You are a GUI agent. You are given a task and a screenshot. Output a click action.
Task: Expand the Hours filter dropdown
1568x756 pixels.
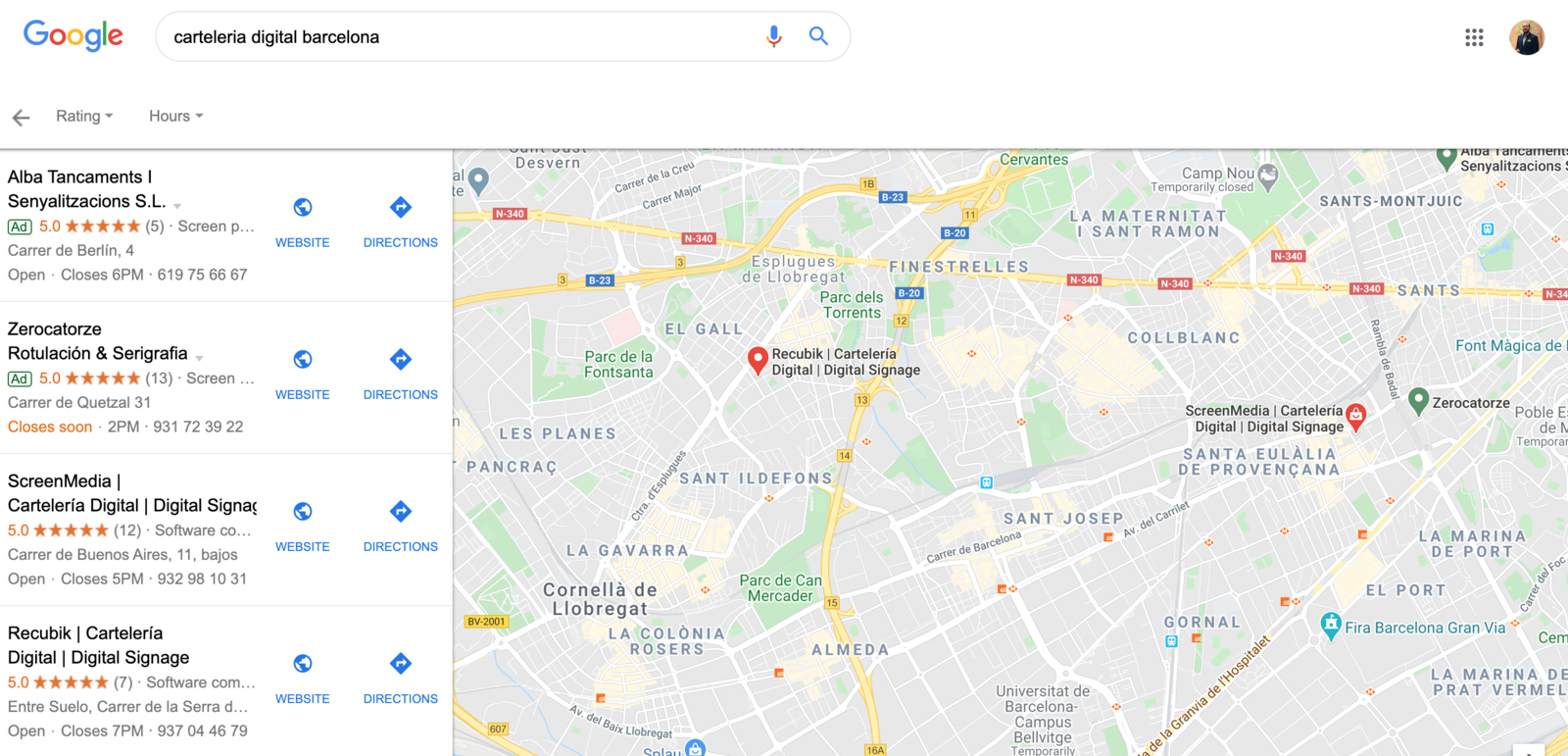176,116
